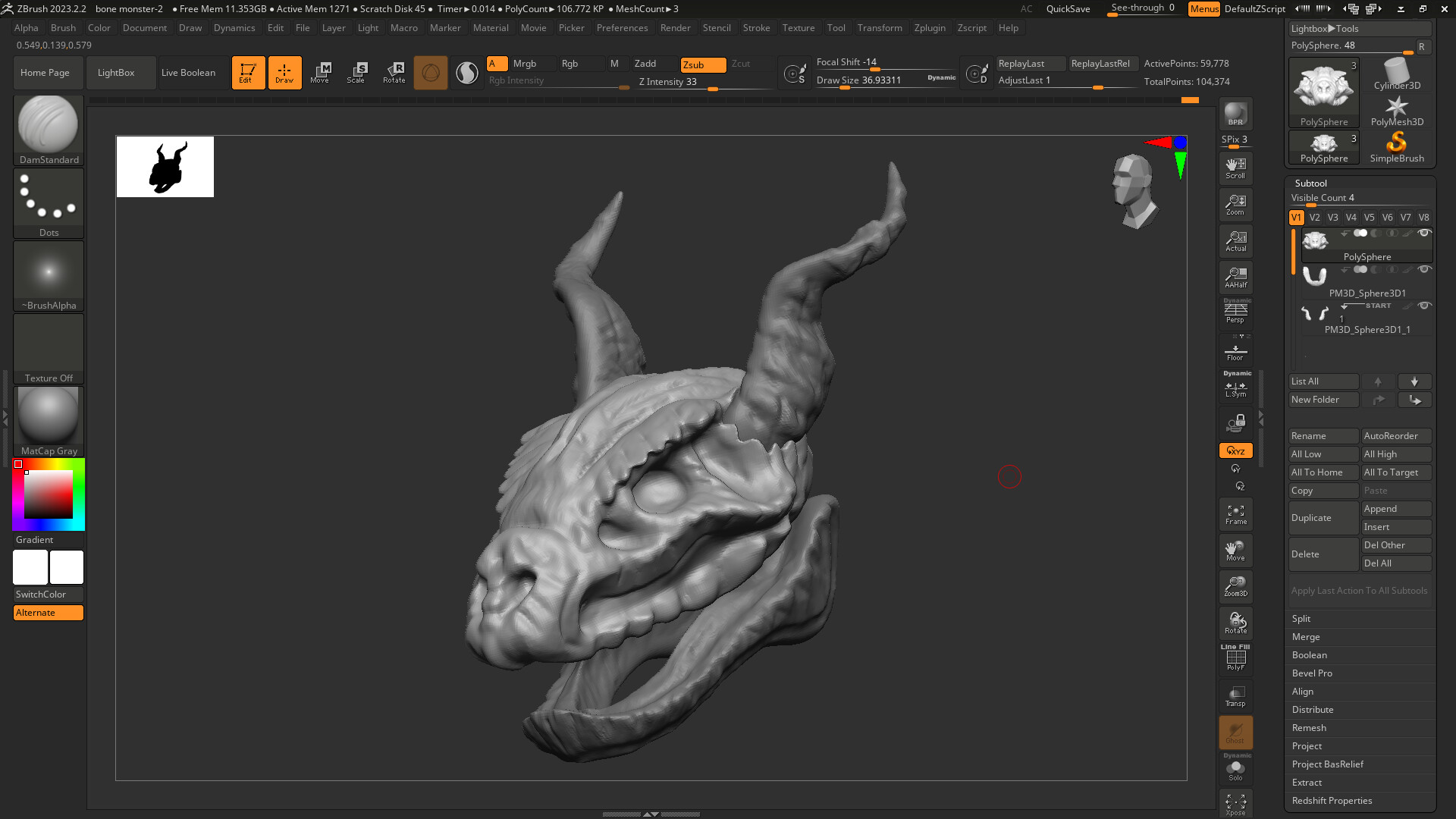Select the Move tool in the top toolbar
1456x819 pixels.
coord(322,72)
